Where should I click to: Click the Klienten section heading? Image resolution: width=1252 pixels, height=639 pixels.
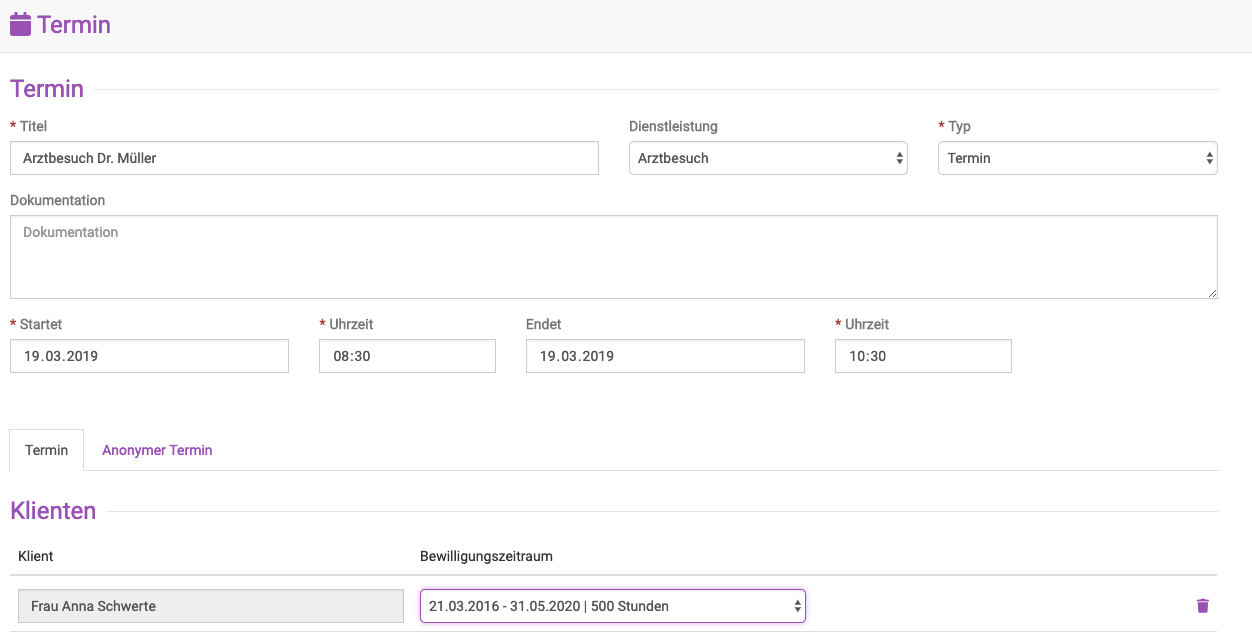click(53, 511)
